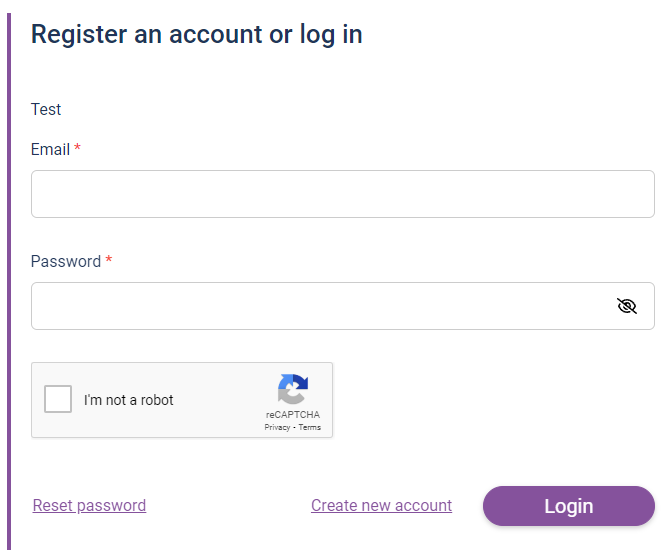The height and width of the screenshot is (550, 672).
Task: Check the I'm not a robot box
Action: click(x=58, y=400)
